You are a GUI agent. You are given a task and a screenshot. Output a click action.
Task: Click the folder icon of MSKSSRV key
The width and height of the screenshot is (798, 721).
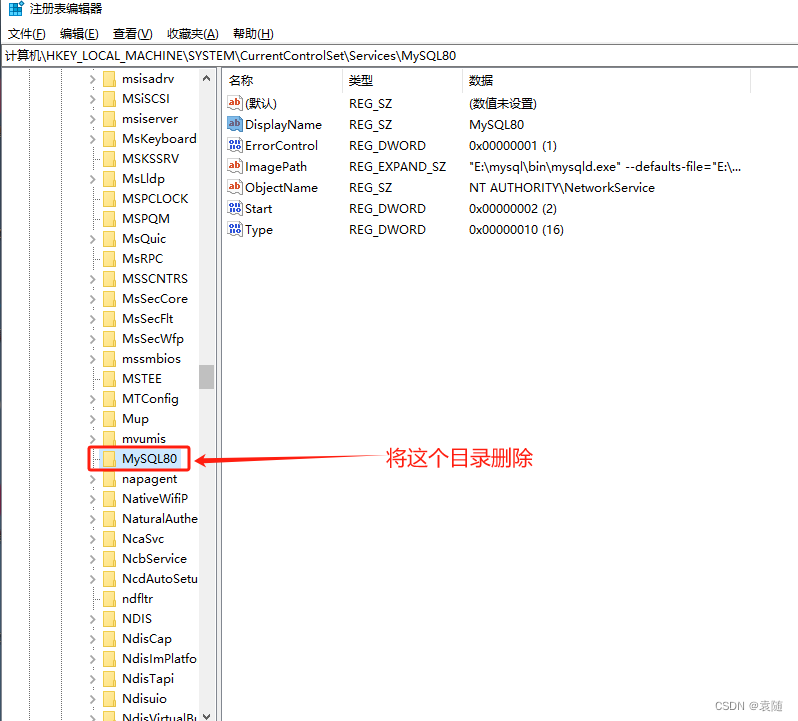pyautogui.click(x=109, y=159)
